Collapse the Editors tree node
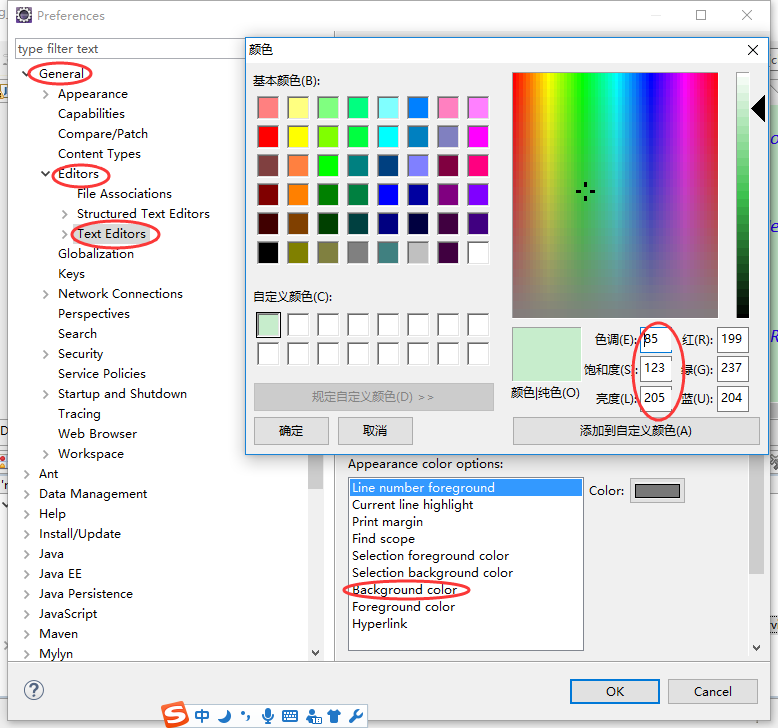 [x=46, y=174]
